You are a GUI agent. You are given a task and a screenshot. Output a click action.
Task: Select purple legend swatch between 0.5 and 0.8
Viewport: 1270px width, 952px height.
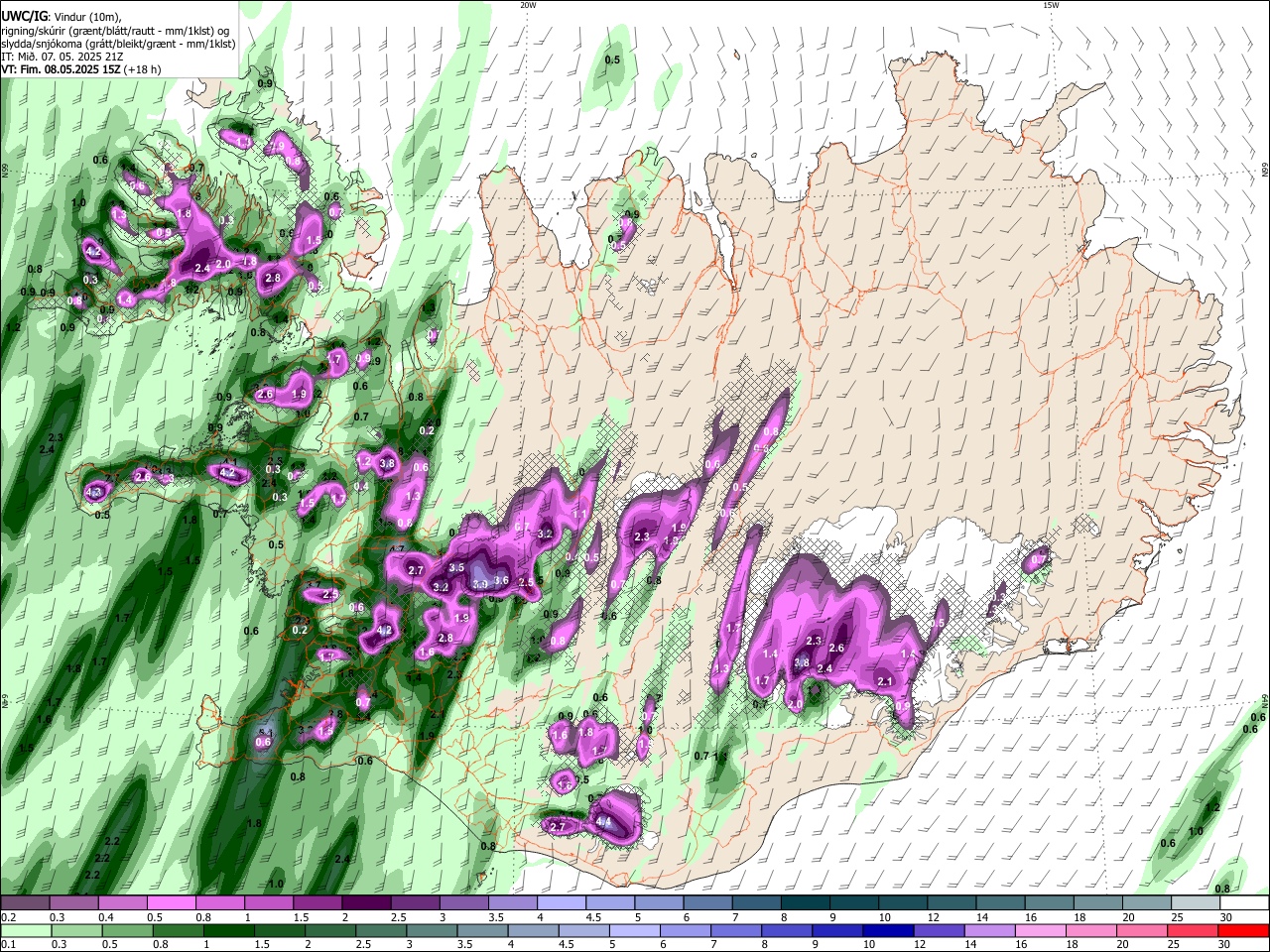point(173,902)
